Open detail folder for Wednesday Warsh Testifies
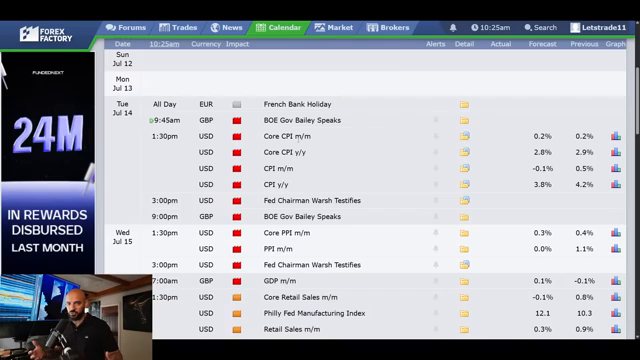 [x=464, y=265]
